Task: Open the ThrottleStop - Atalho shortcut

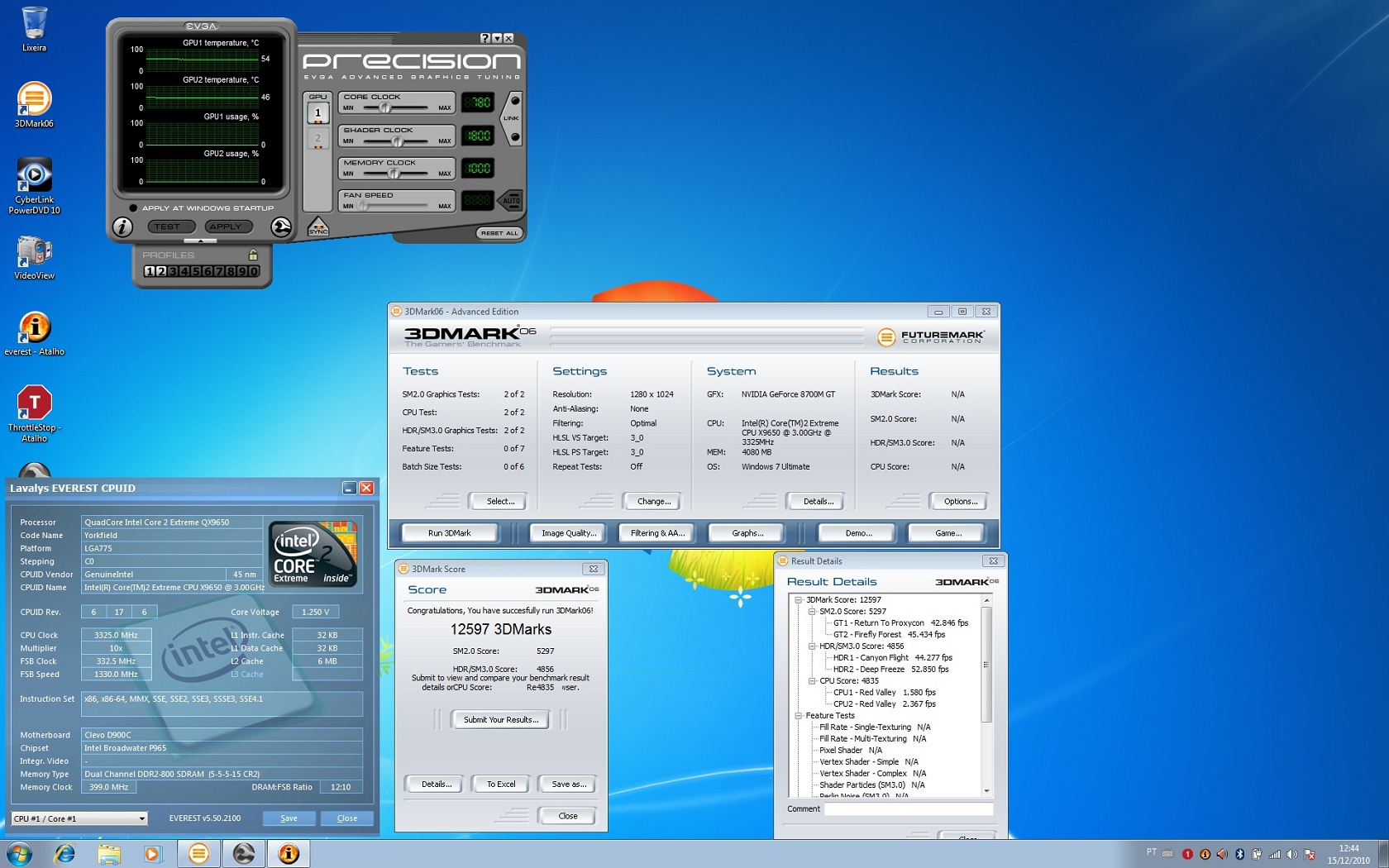Action: pos(34,414)
